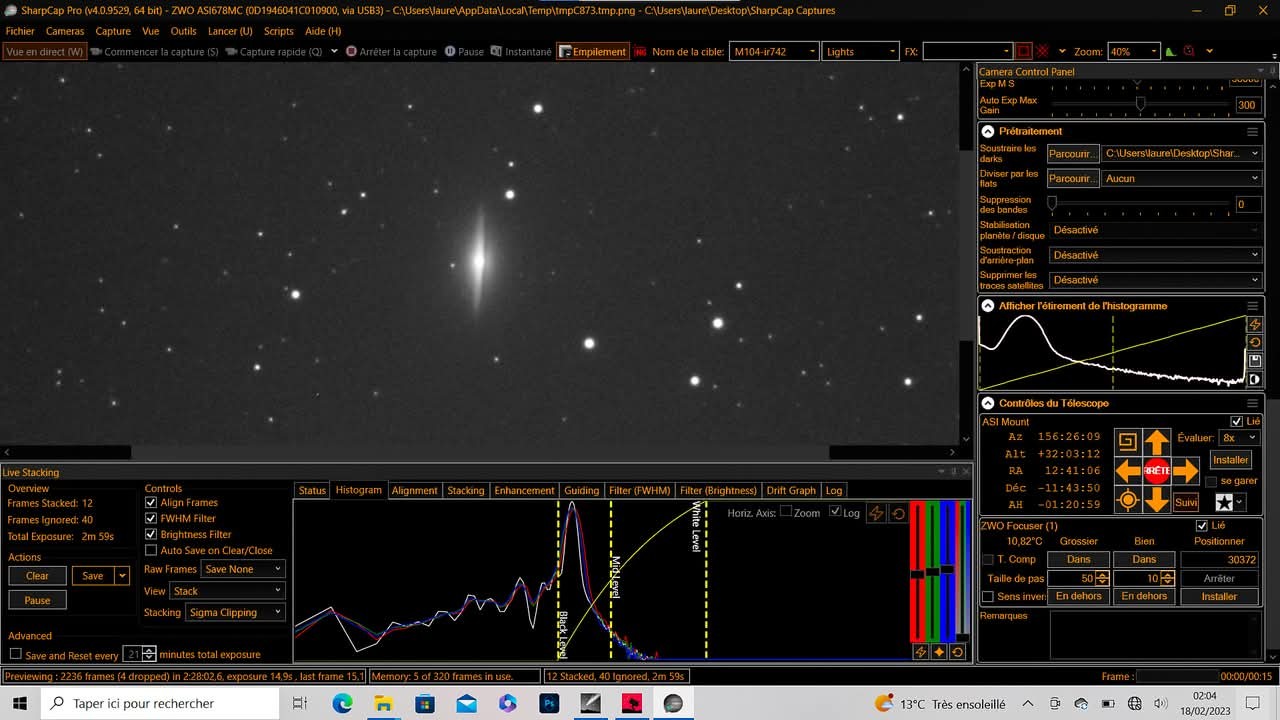
Task: Switch to the Filter (FWHM) tab
Action: (x=639, y=490)
